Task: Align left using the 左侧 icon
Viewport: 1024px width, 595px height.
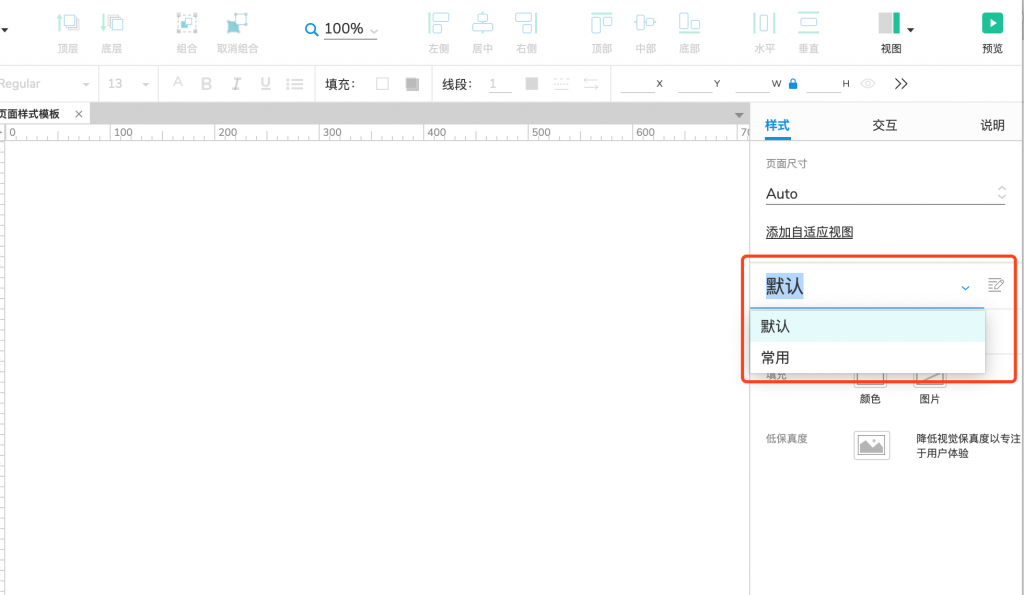Action: click(x=438, y=23)
